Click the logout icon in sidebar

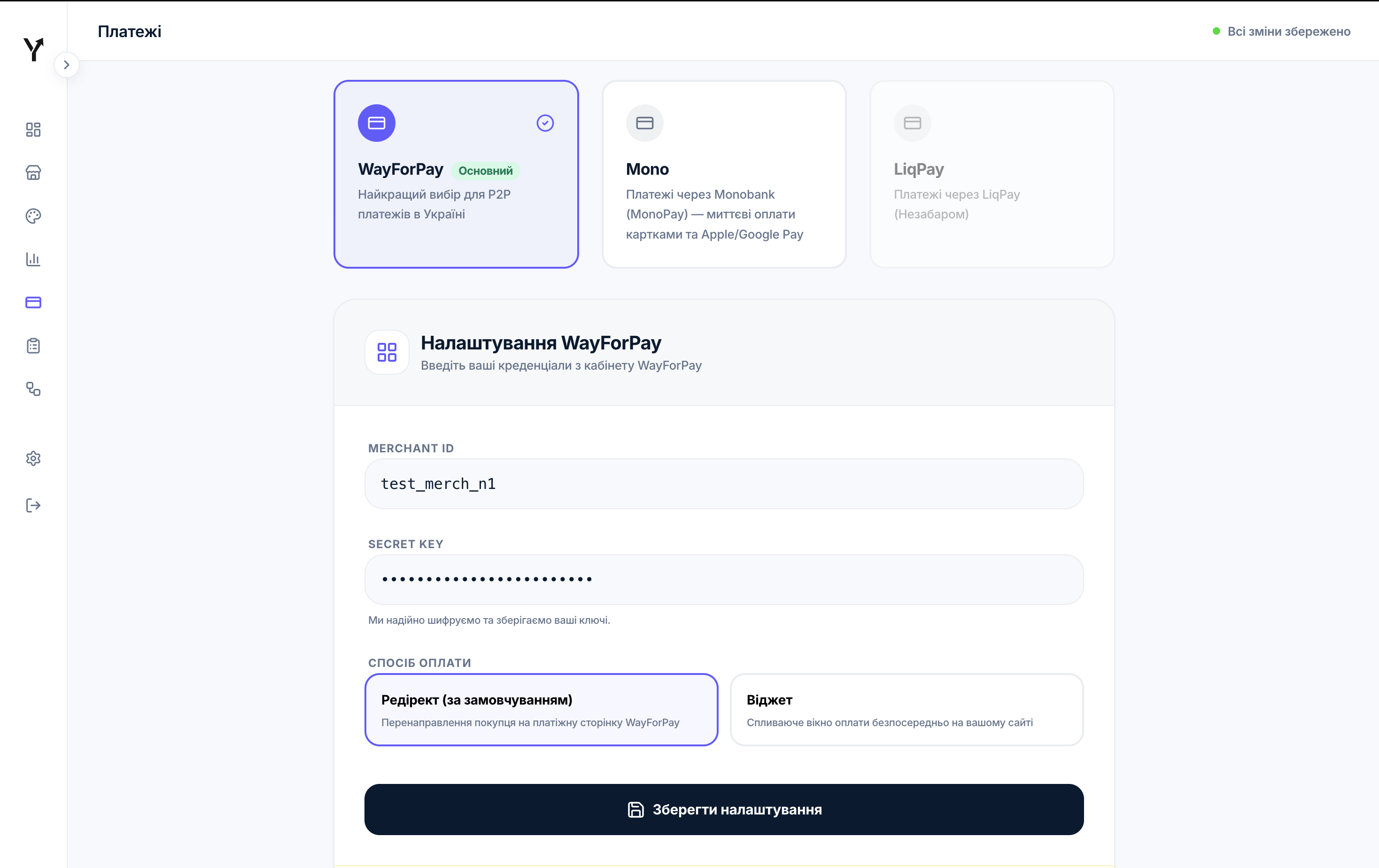click(33, 505)
